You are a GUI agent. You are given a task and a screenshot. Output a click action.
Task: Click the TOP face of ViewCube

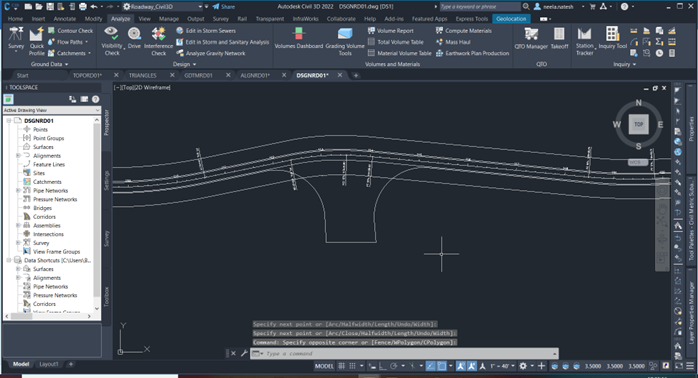638,124
